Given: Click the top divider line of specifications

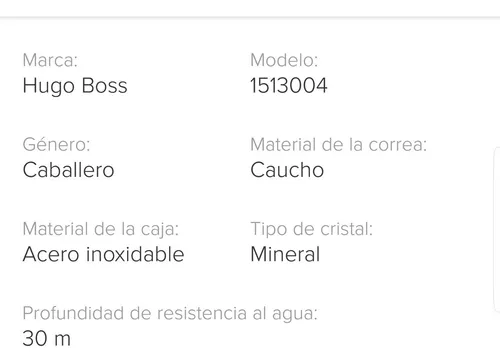Looking at the screenshot, I should coord(250,17).
